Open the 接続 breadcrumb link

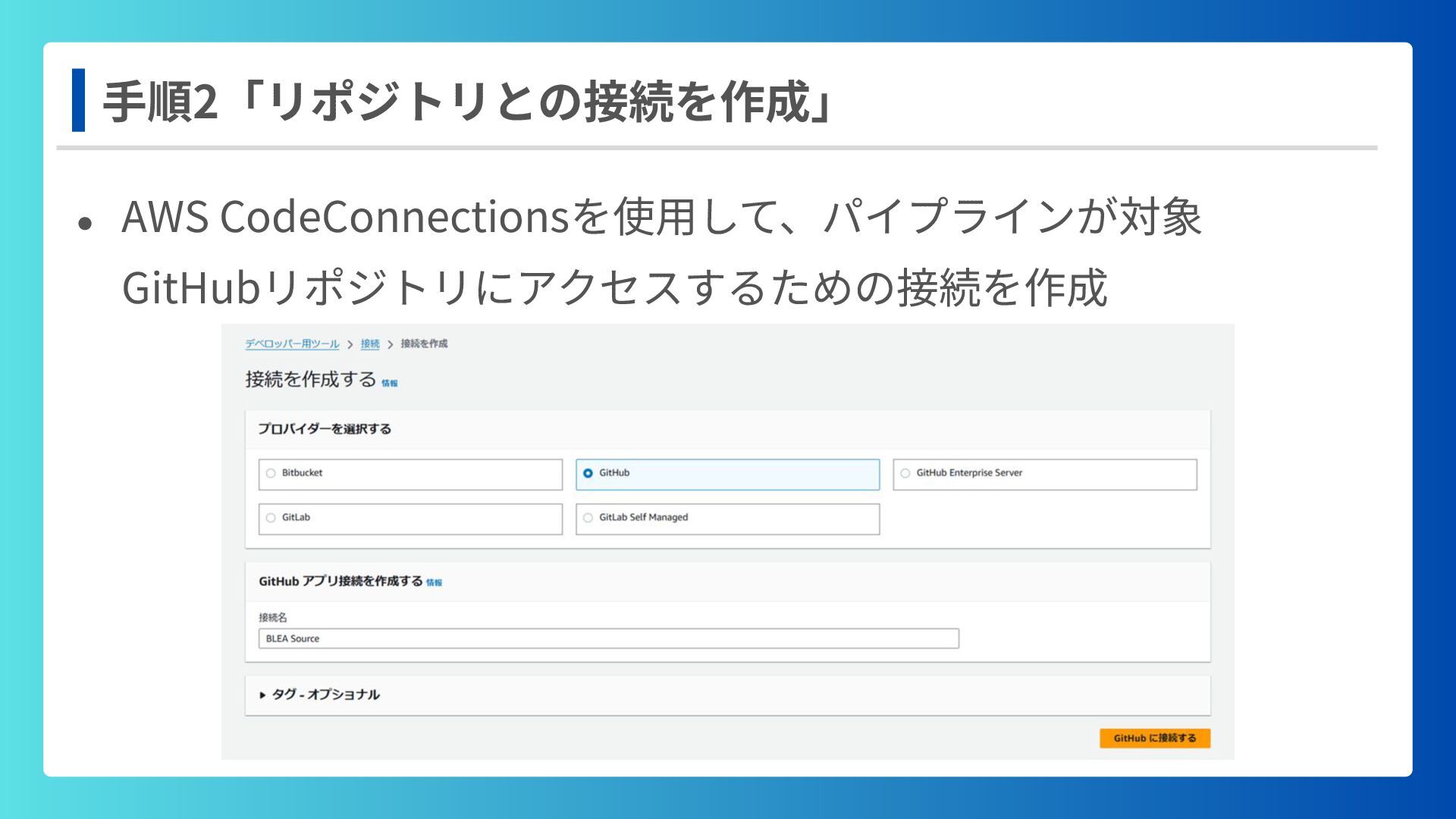370,344
